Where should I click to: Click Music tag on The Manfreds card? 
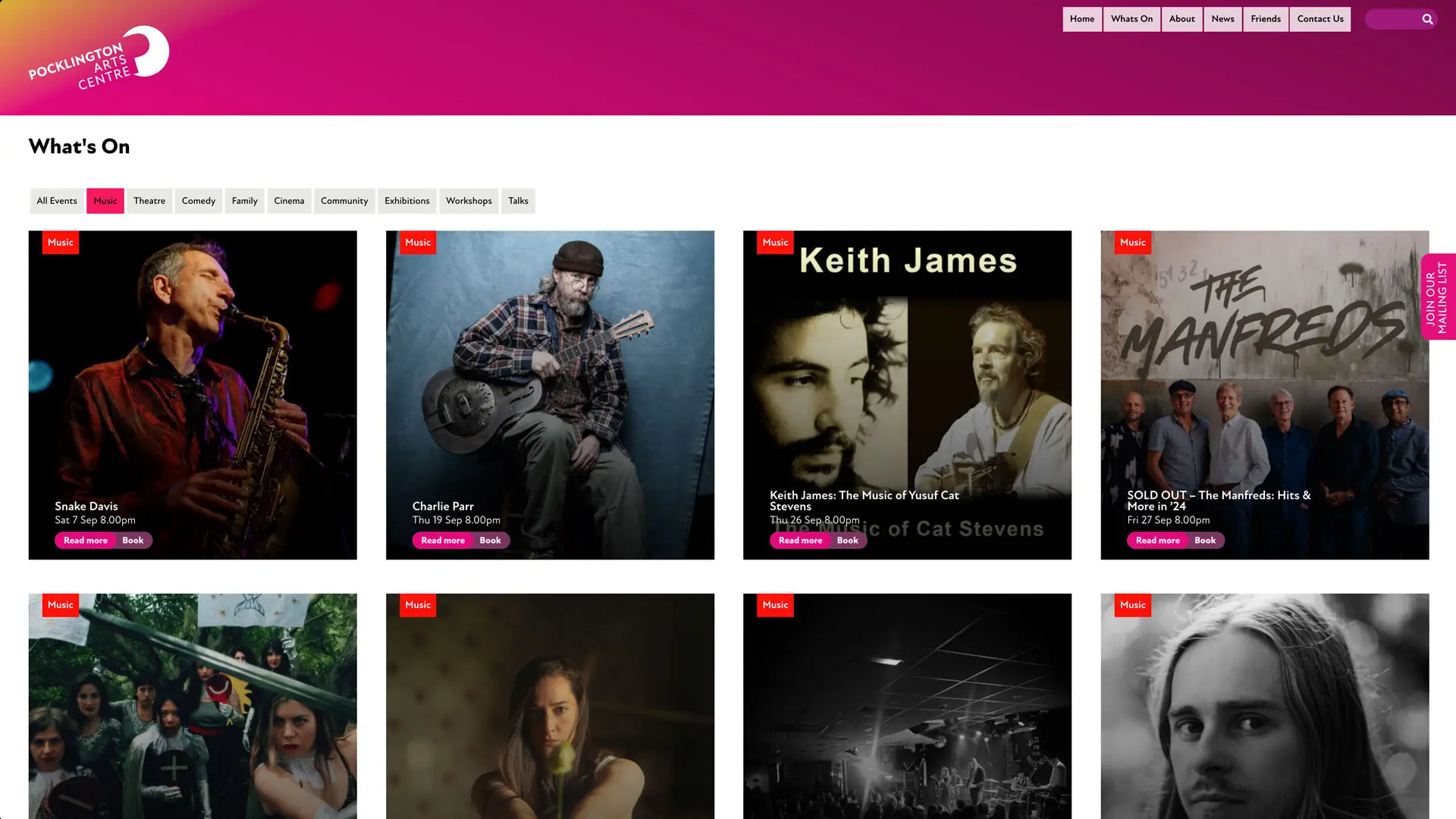[x=1132, y=243]
